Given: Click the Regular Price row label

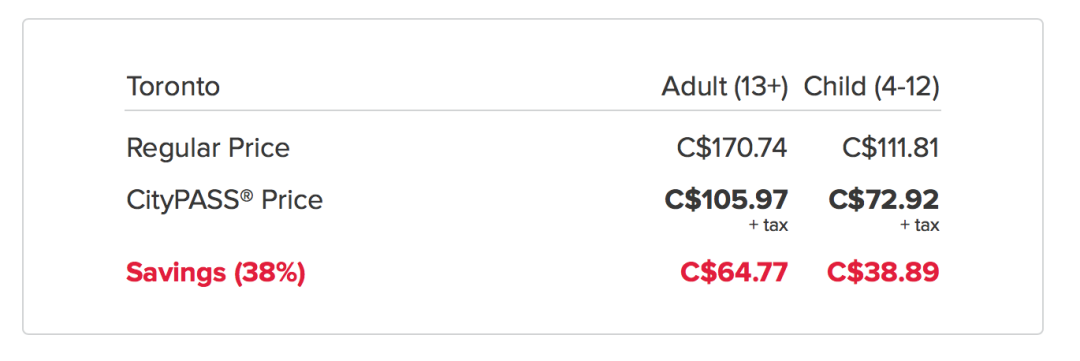Looking at the screenshot, I should 208,148.
